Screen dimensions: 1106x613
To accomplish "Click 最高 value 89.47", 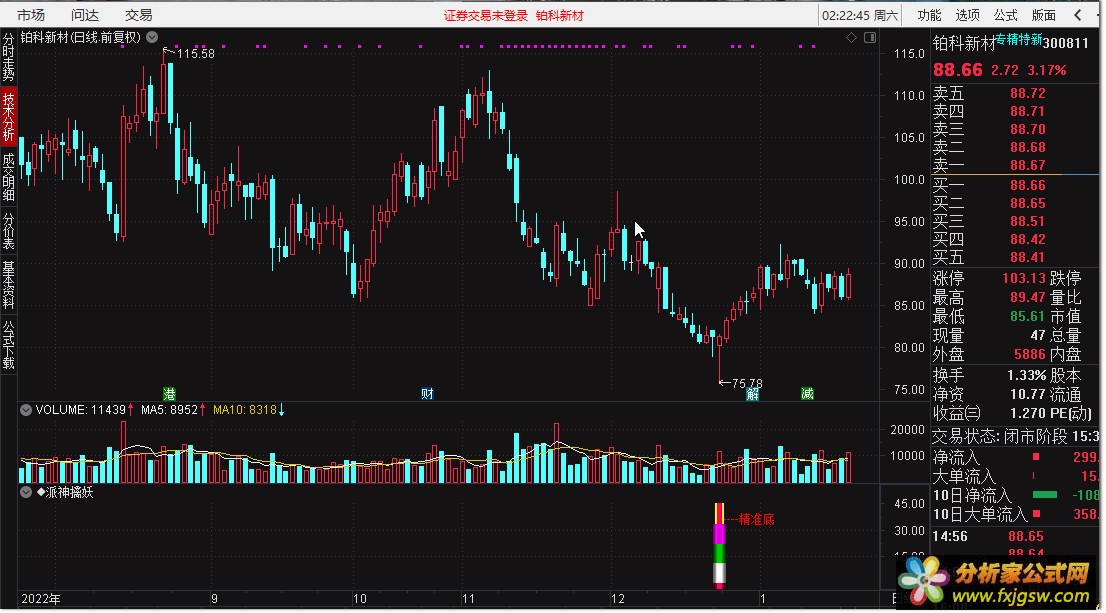I will 1028,297.
